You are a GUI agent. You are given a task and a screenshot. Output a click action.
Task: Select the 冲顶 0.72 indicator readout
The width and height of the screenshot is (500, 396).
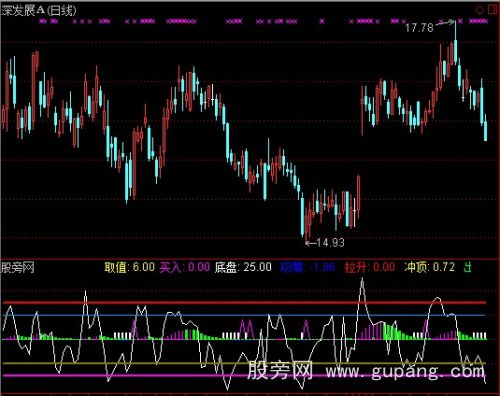click(429, 267)
